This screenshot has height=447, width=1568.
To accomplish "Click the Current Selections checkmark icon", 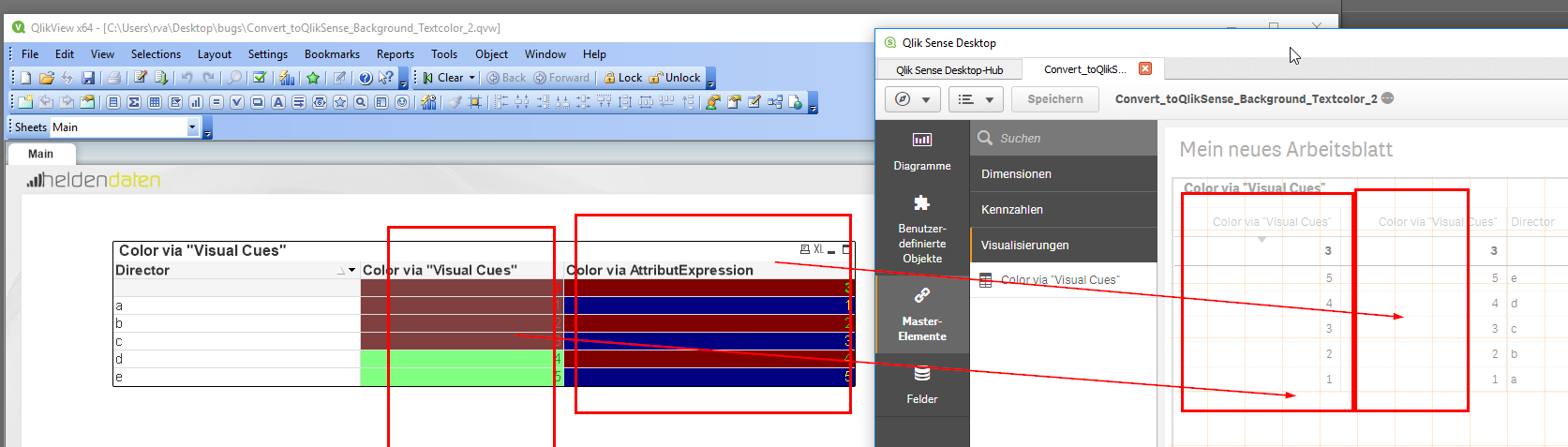I will pos(260,78).
